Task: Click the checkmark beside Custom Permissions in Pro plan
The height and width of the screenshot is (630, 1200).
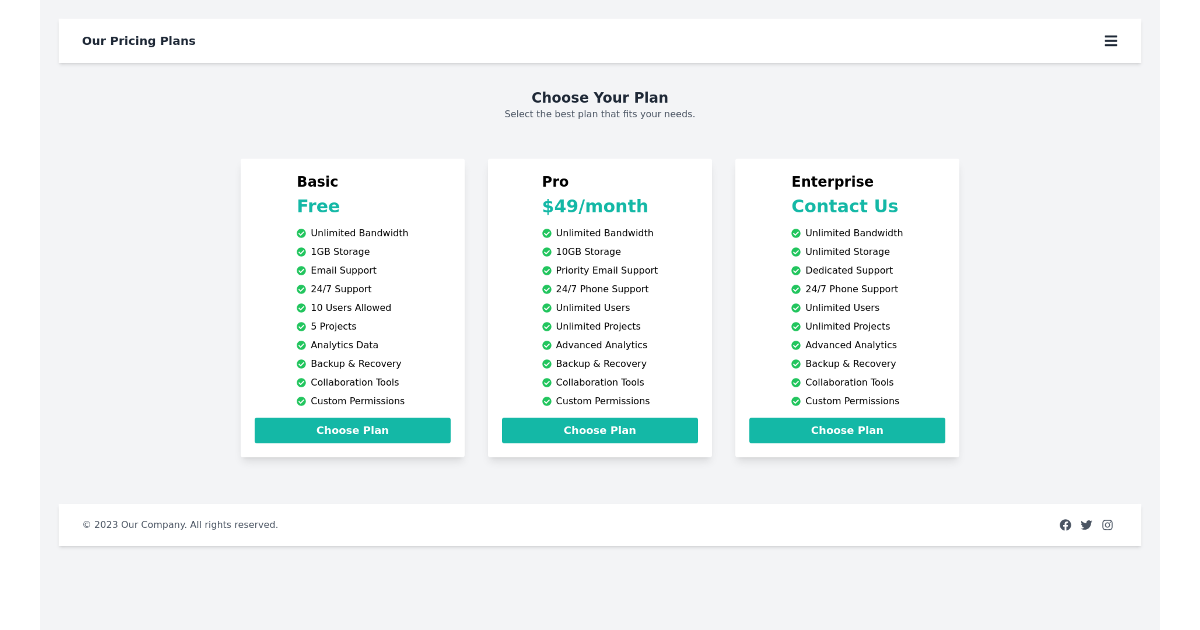Action: click(546, 400)
